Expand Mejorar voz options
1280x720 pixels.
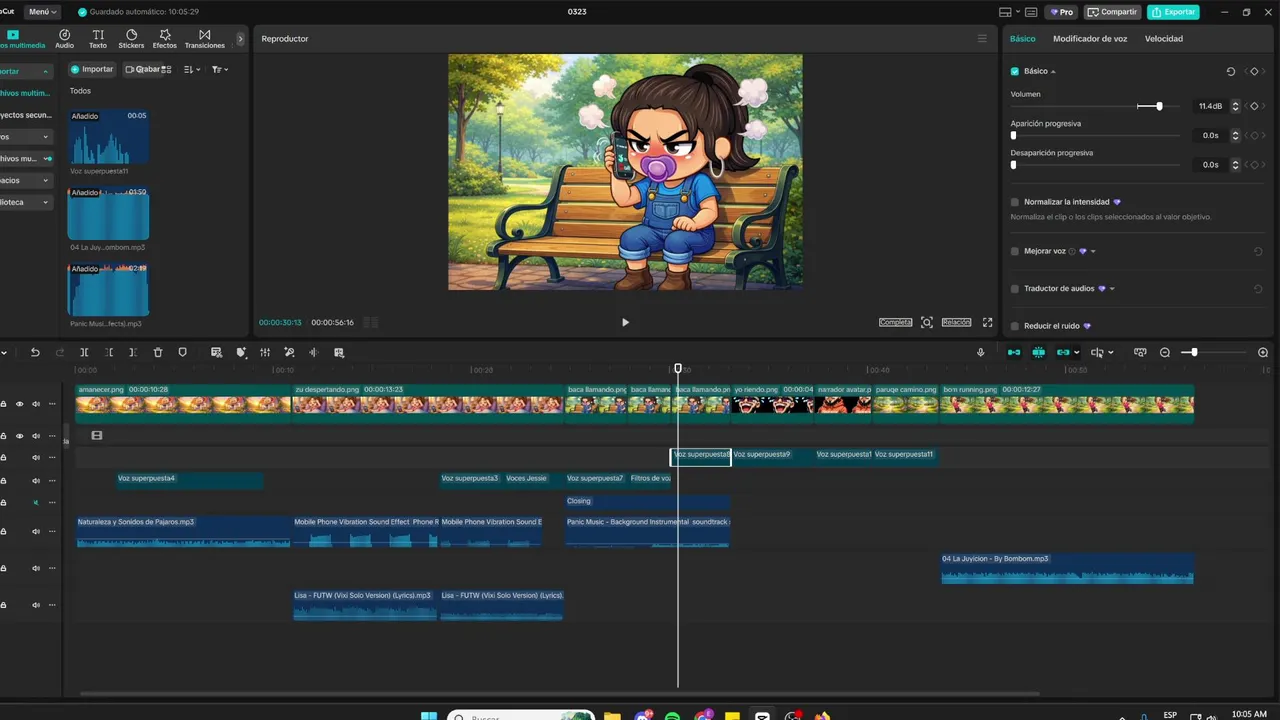click(1093, 251)
